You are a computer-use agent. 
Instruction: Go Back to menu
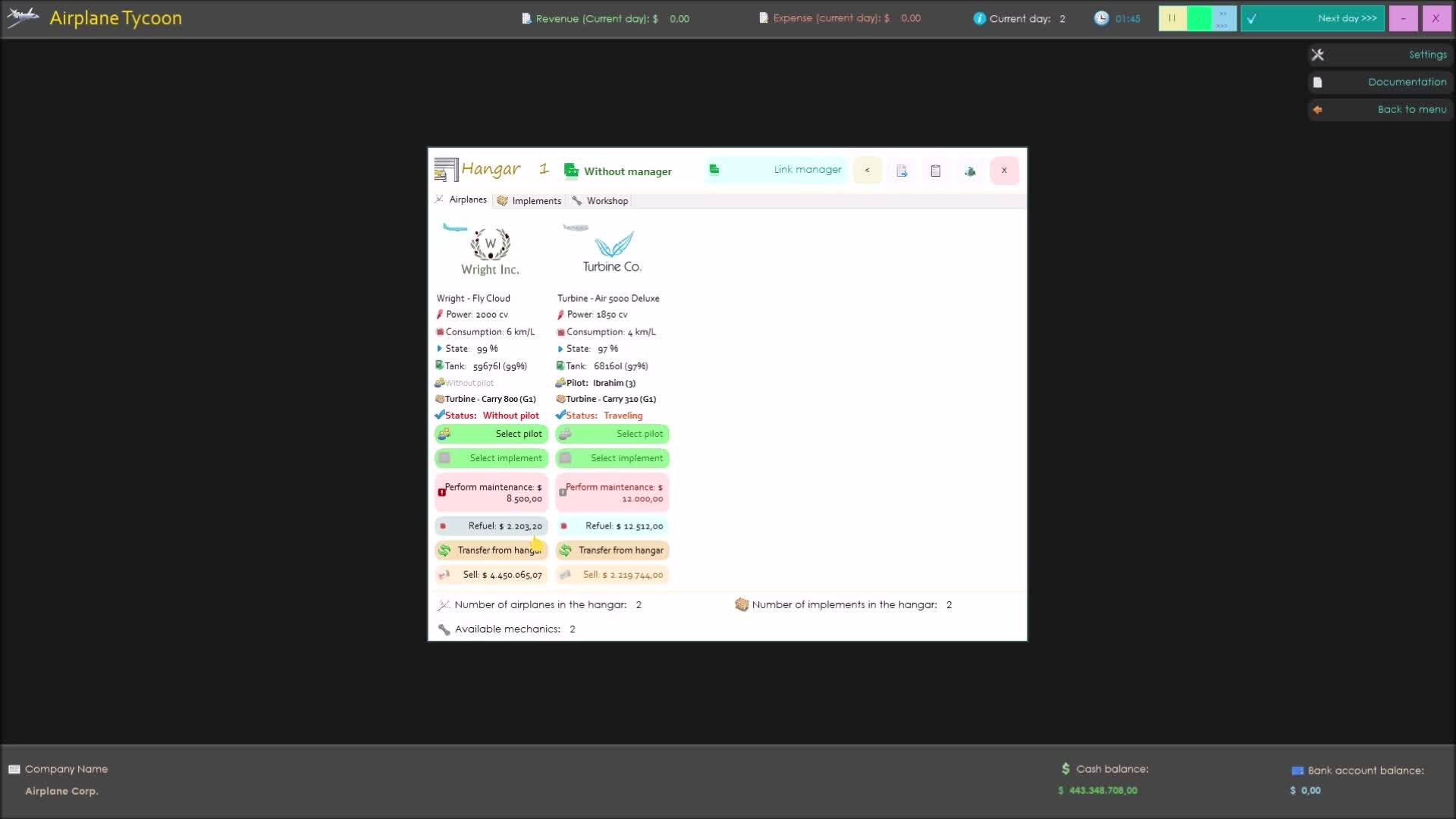[x=1380, y=109]
